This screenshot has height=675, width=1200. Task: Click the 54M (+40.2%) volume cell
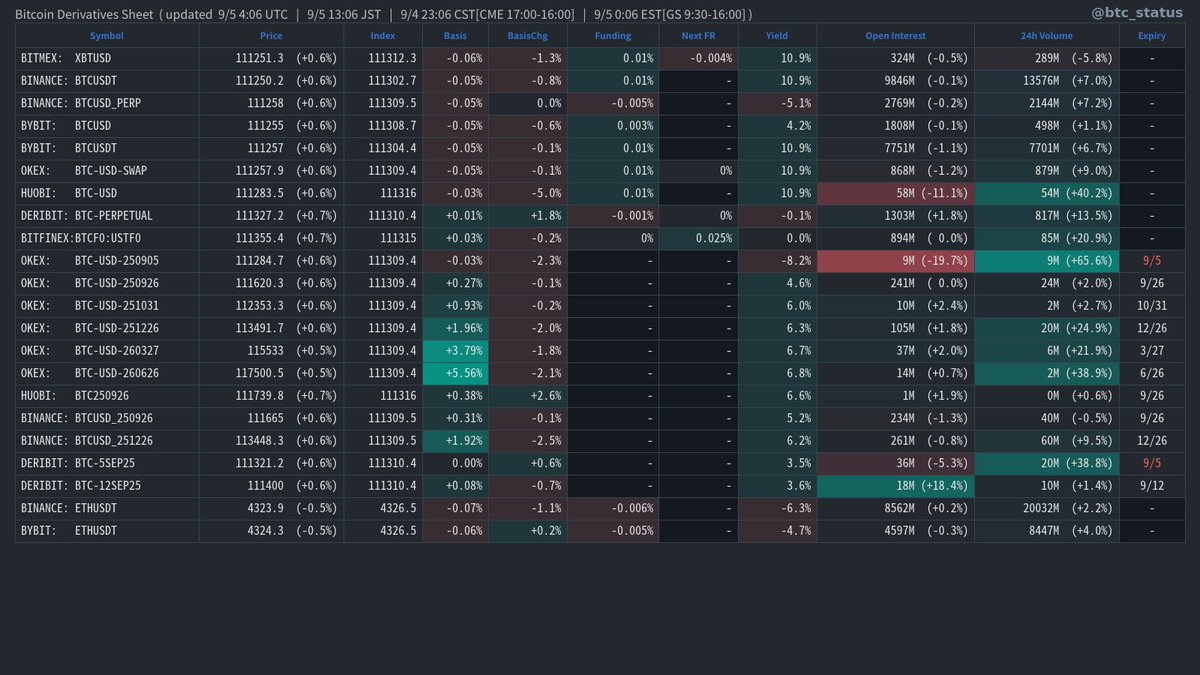(x=1047, y=193)
